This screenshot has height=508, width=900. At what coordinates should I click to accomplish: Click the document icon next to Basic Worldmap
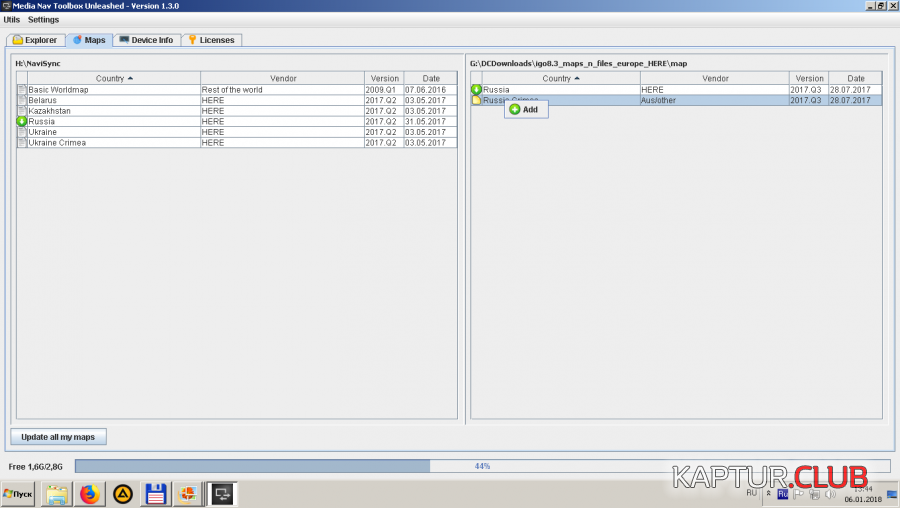[22, 90]
